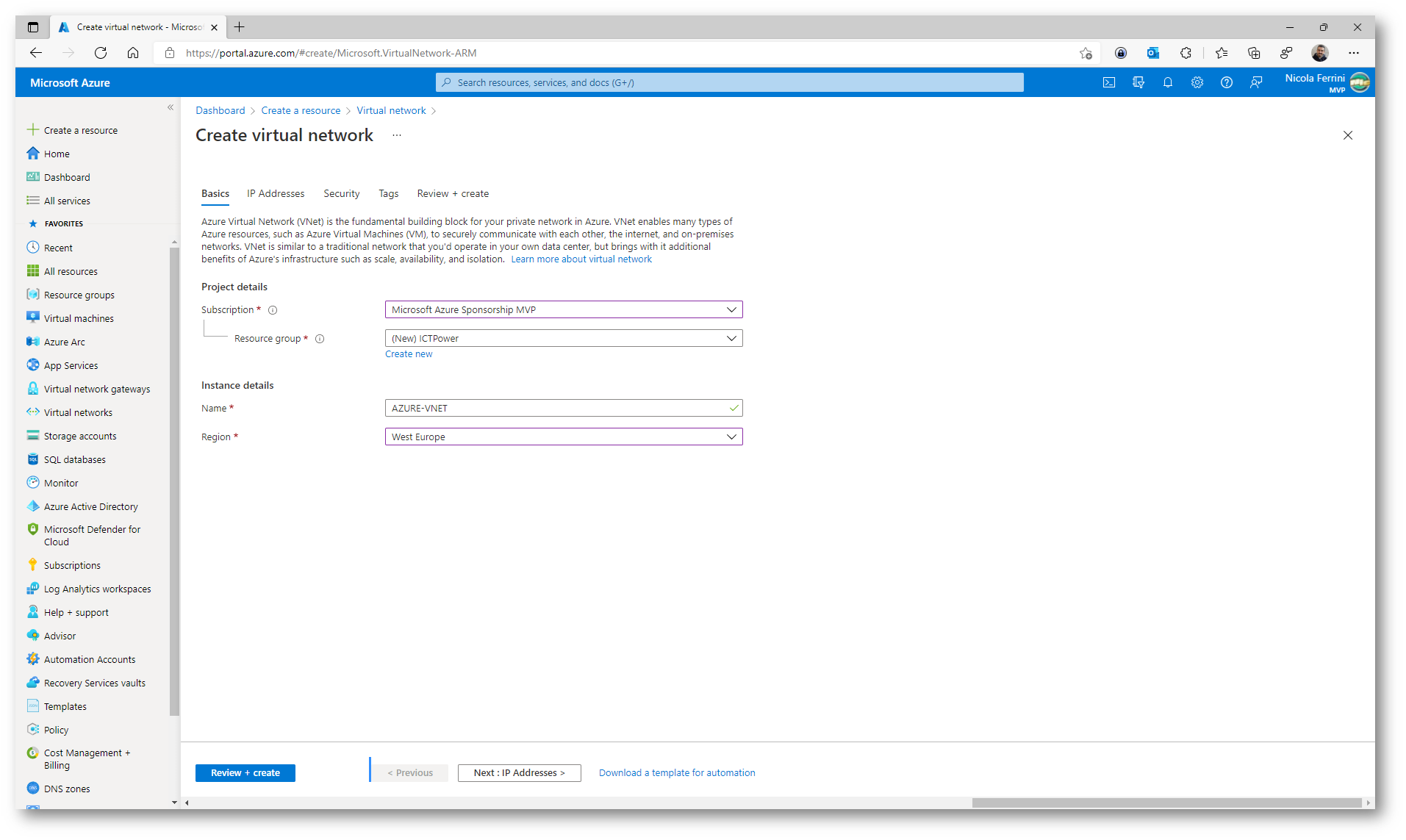Switch to the Tags tab

click(x=389, y=193)
